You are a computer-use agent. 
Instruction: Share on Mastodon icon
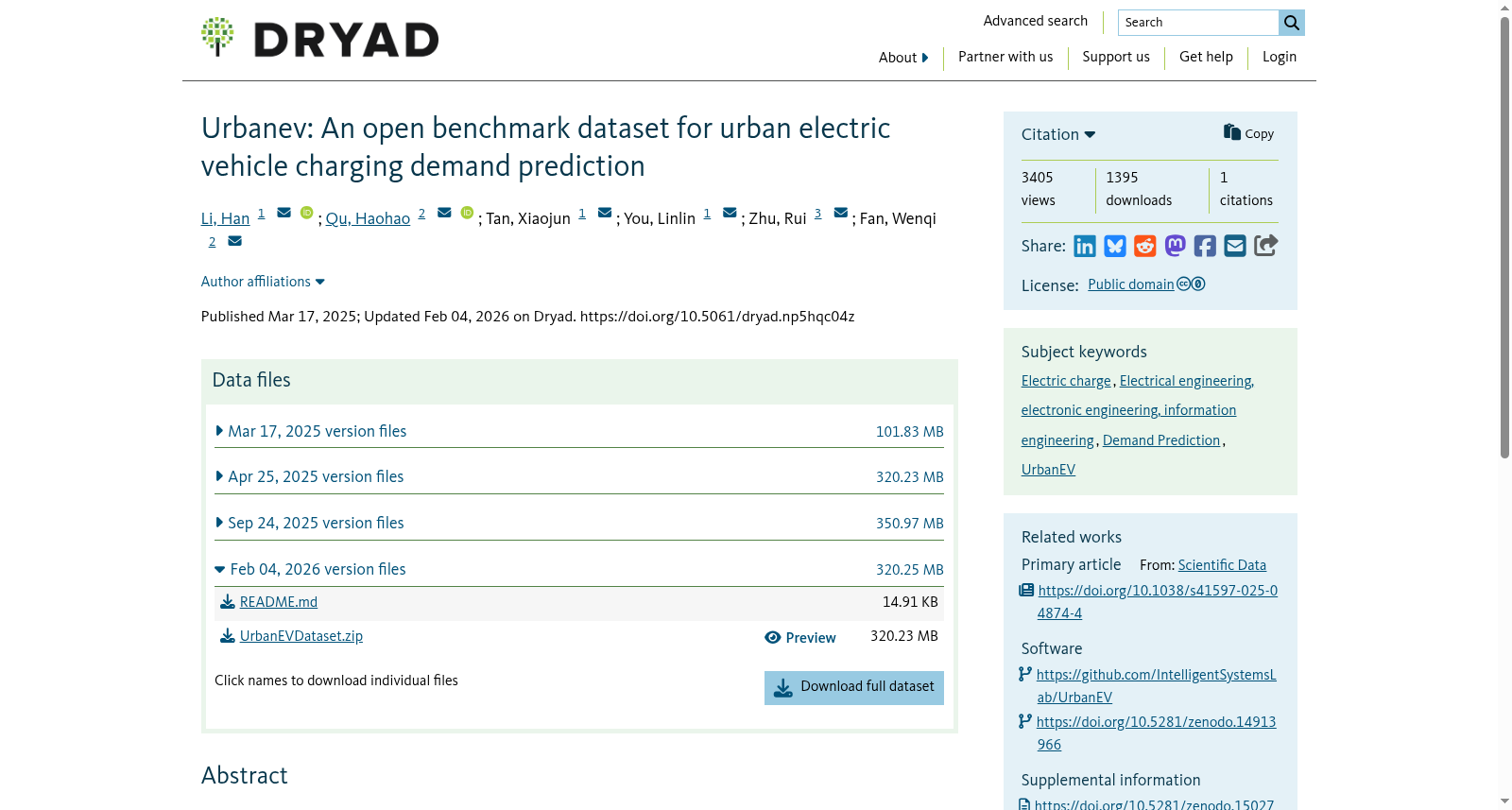coord(1176,247)
